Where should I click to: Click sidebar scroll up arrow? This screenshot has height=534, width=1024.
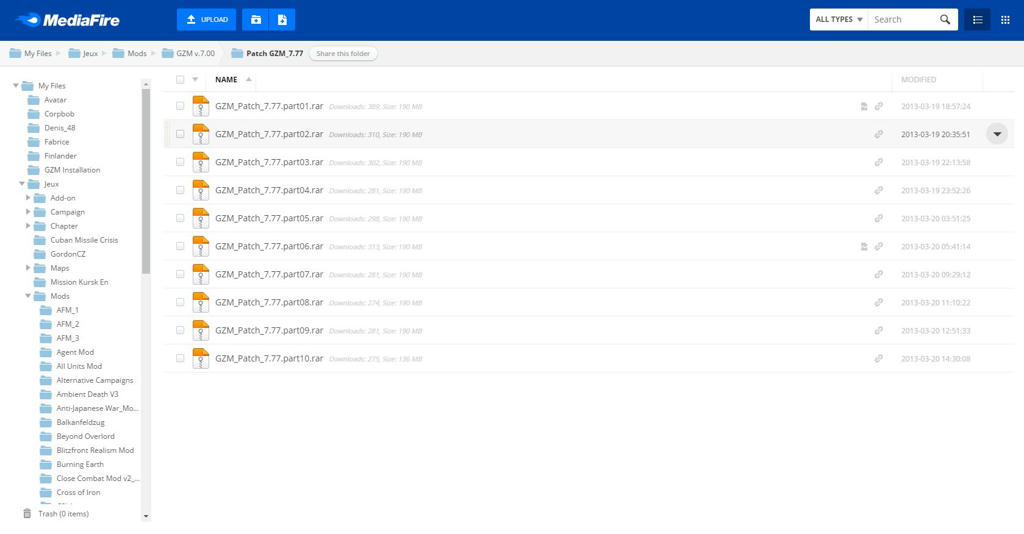click(146, 84)
